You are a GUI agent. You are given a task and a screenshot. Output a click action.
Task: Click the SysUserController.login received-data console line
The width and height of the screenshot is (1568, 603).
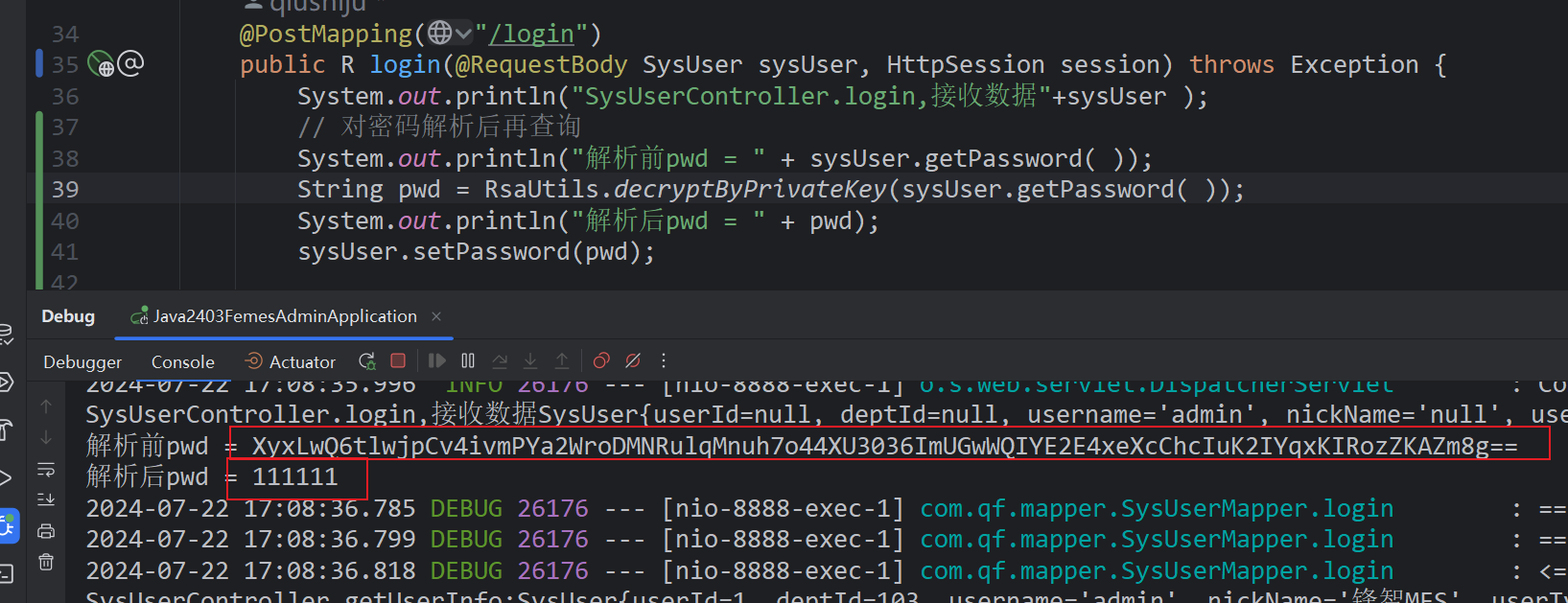(x=827, y=414)
